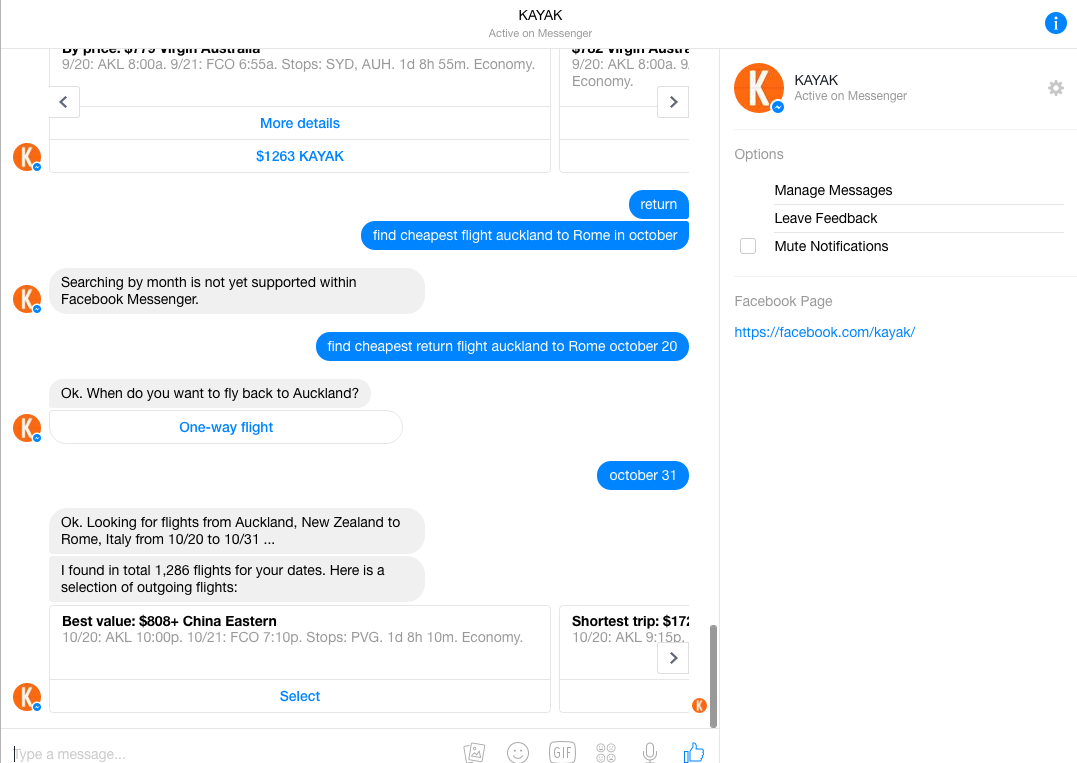Open the GIF picker
Viewport: 1077px width, 763px height.
click(563, 753)
